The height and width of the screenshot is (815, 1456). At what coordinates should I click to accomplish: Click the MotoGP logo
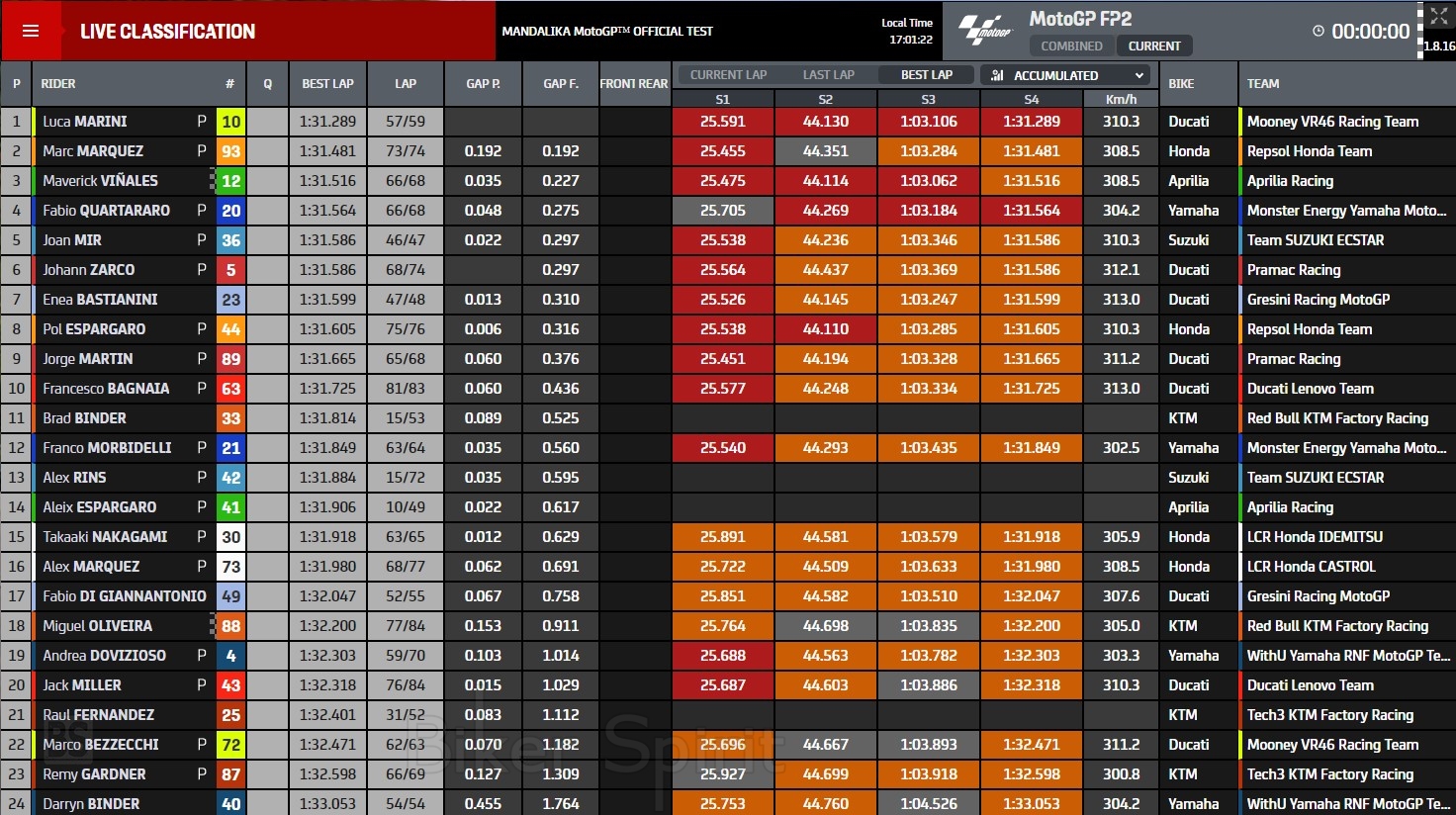pyautogui.click(x=985, y=31)
